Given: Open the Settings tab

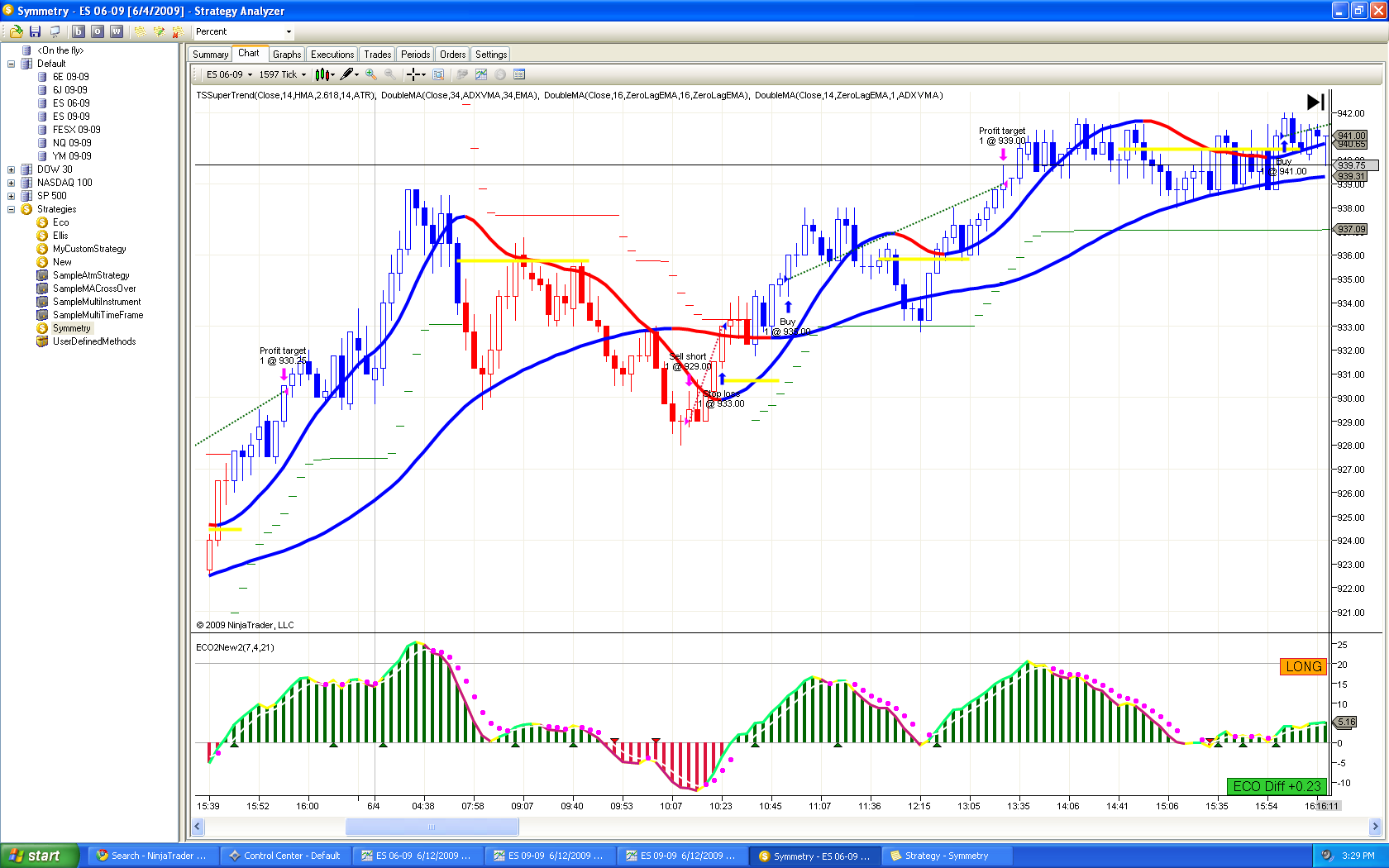Looking at the screenshot, I should (491, 55).
